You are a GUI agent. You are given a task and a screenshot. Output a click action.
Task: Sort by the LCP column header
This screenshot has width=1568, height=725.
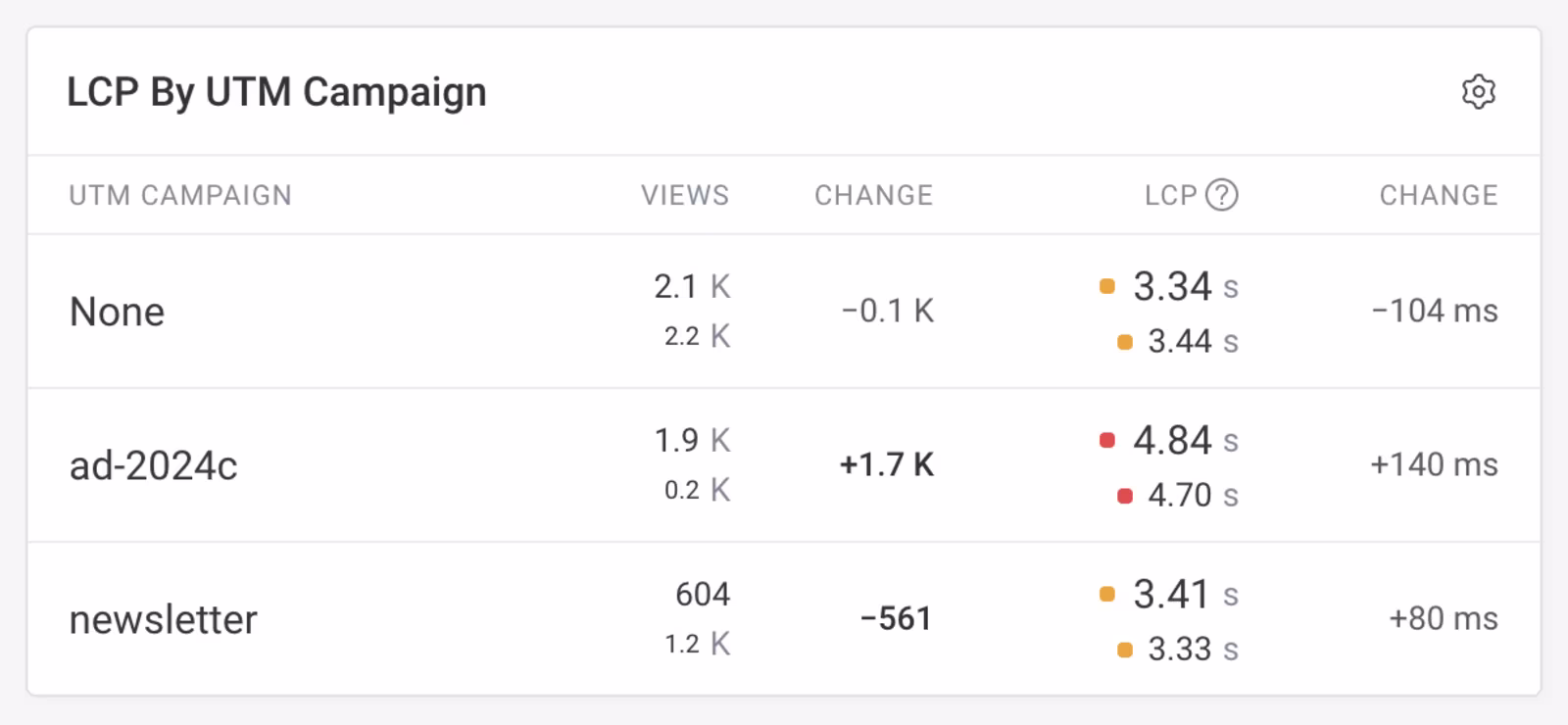click(1170, 195)
